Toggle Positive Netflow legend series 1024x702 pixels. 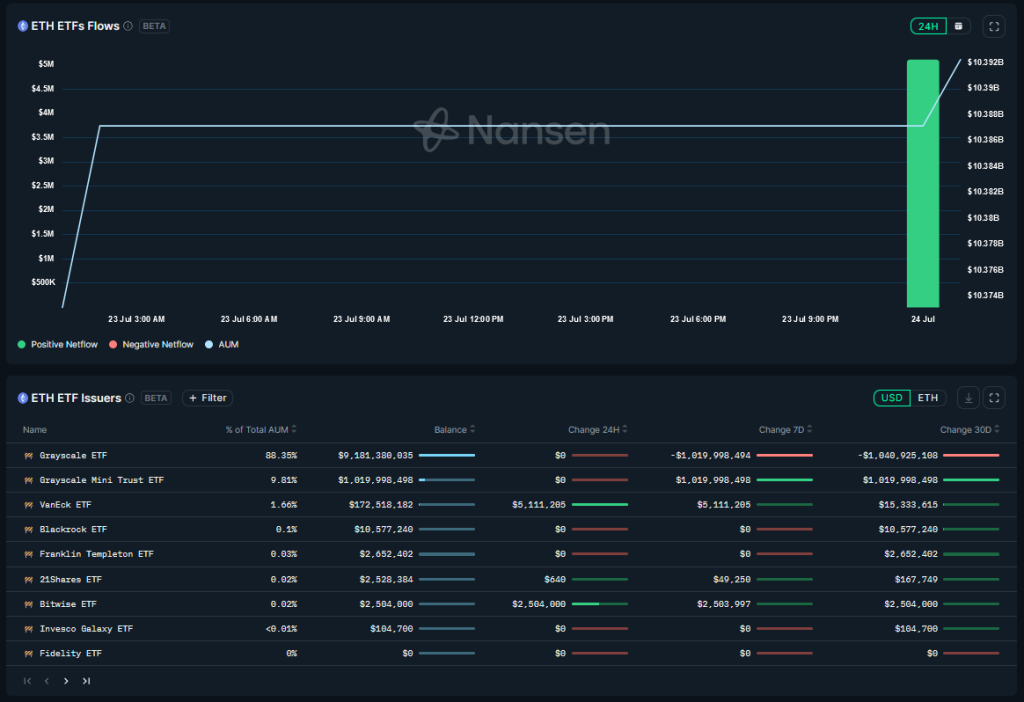click(x=57, y=344)
